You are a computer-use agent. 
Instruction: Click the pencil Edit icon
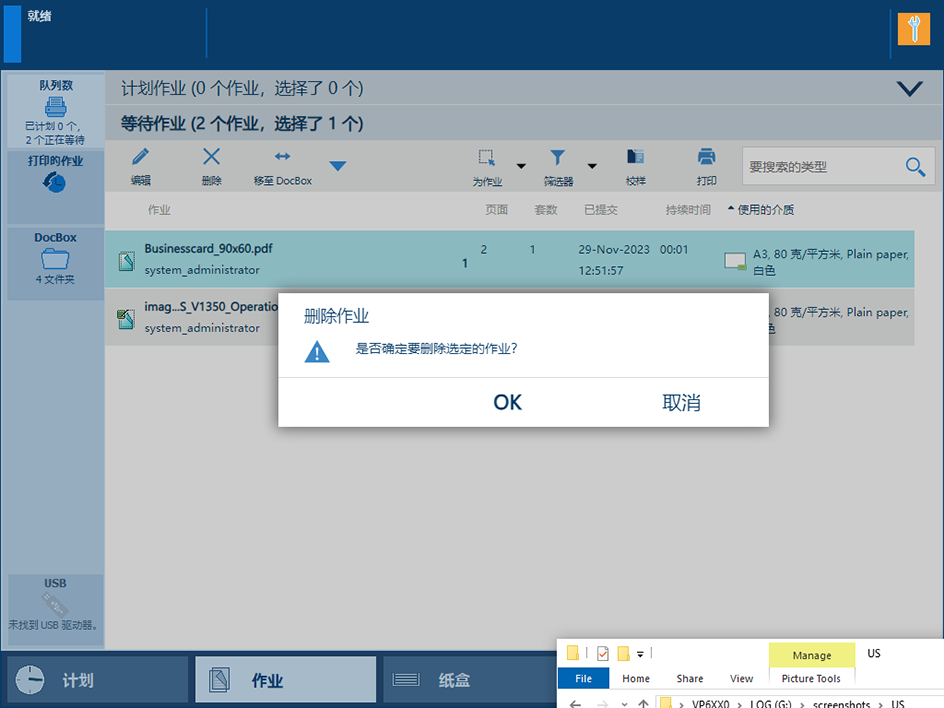coord(141,158)
